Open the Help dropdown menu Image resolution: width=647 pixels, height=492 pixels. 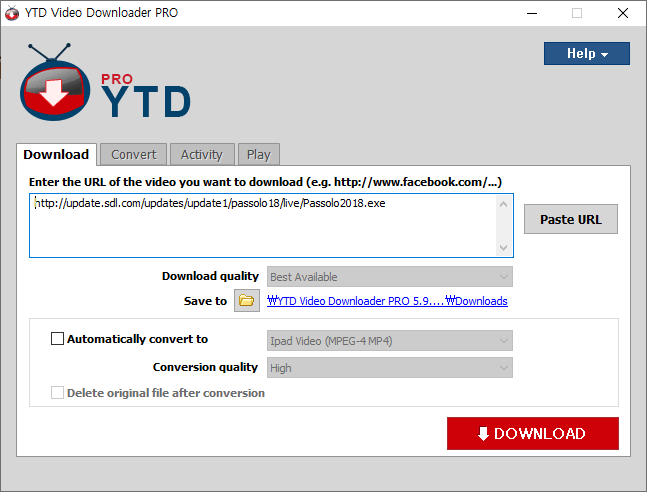[587, 53]
